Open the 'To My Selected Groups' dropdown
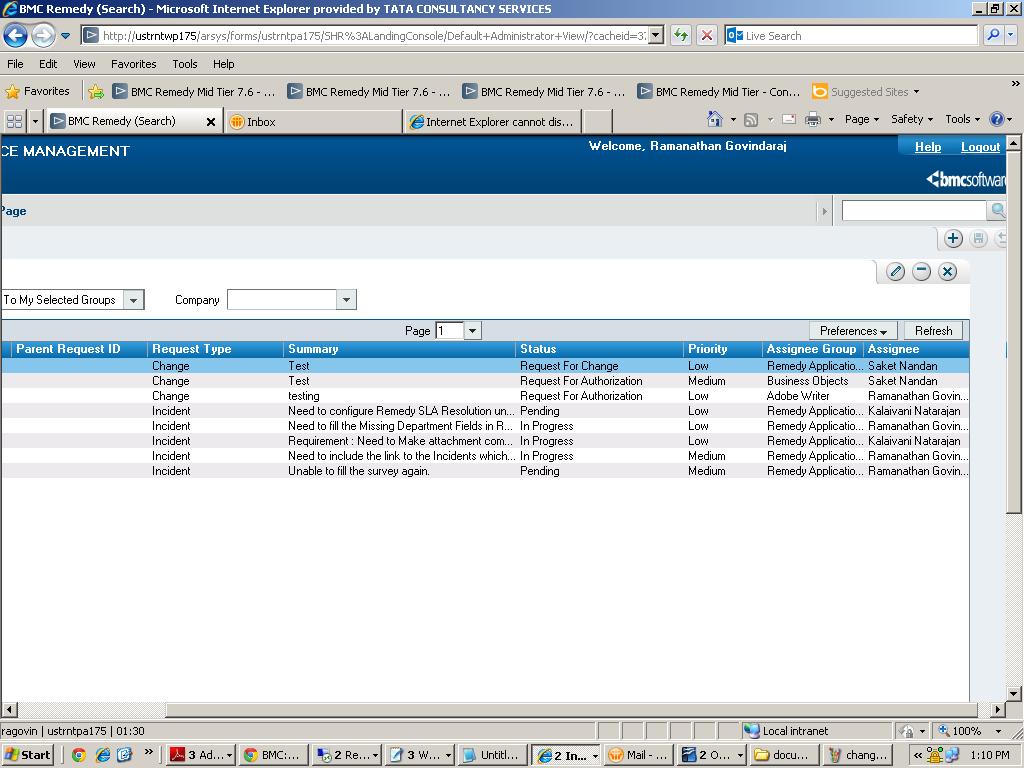Viewport: 1024px width, 768px height. tap(134, 299)
